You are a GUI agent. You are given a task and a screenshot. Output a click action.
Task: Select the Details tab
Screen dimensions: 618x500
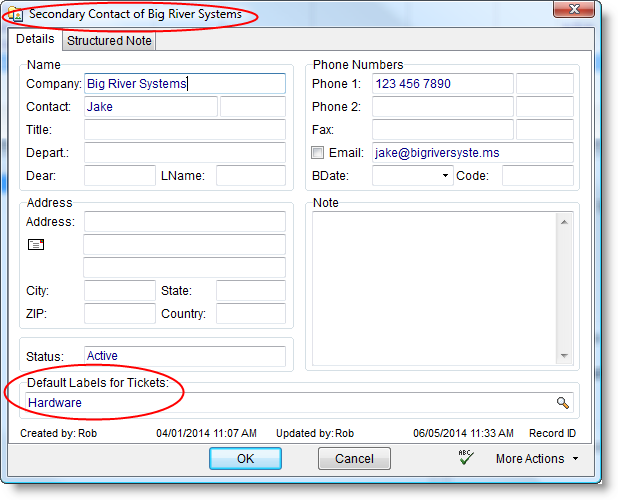click(x=35, y=40)
